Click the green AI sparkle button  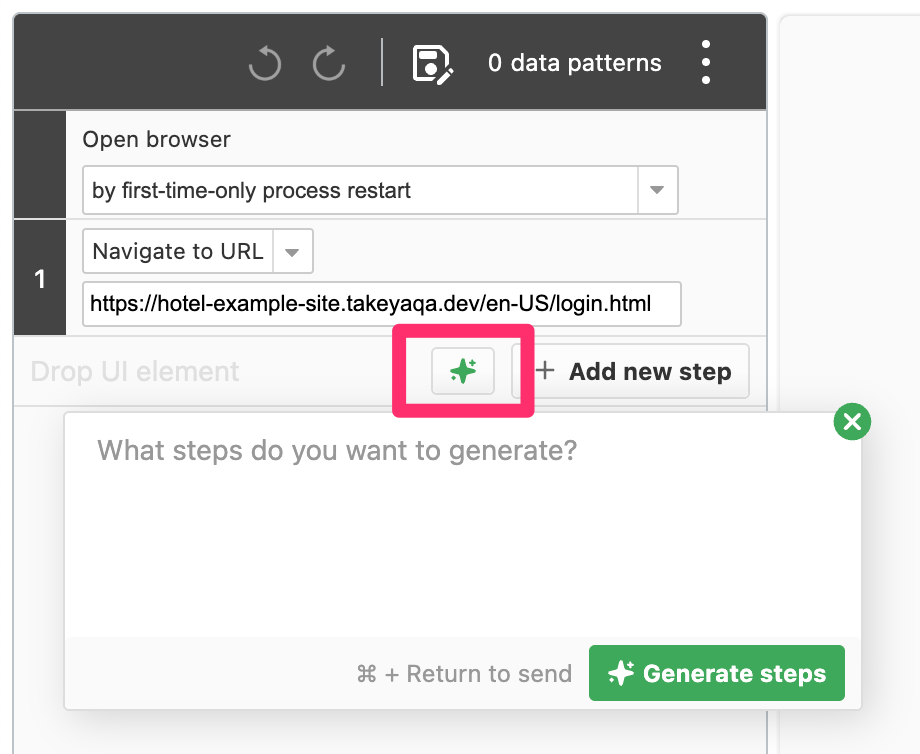click(463, 371)
